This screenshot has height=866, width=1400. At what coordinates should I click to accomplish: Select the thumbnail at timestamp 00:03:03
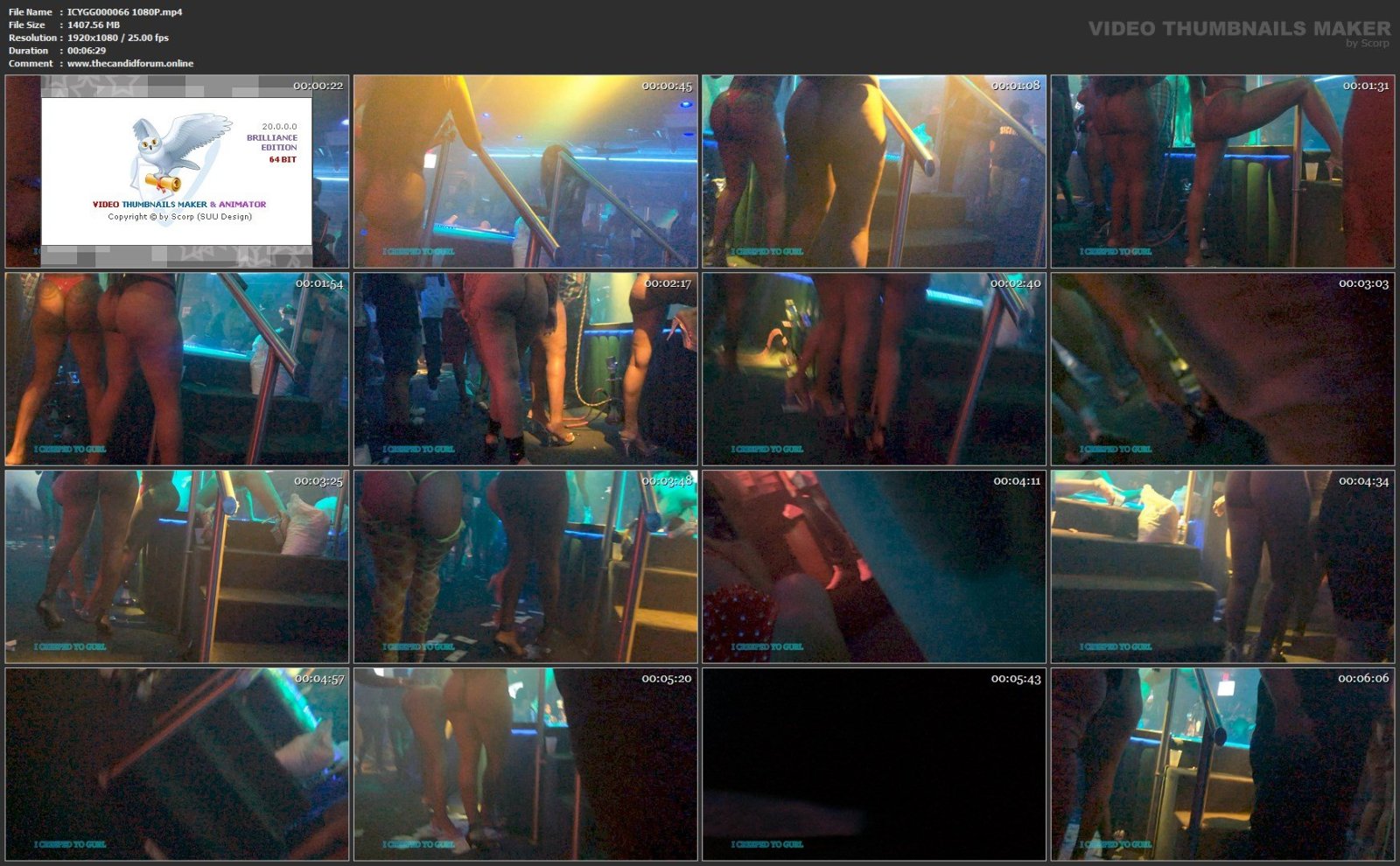coord(1222,369)
